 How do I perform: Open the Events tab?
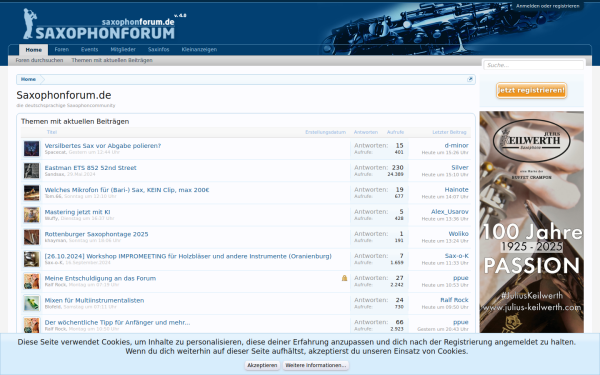pyautogui.click(x=90, y=49)
